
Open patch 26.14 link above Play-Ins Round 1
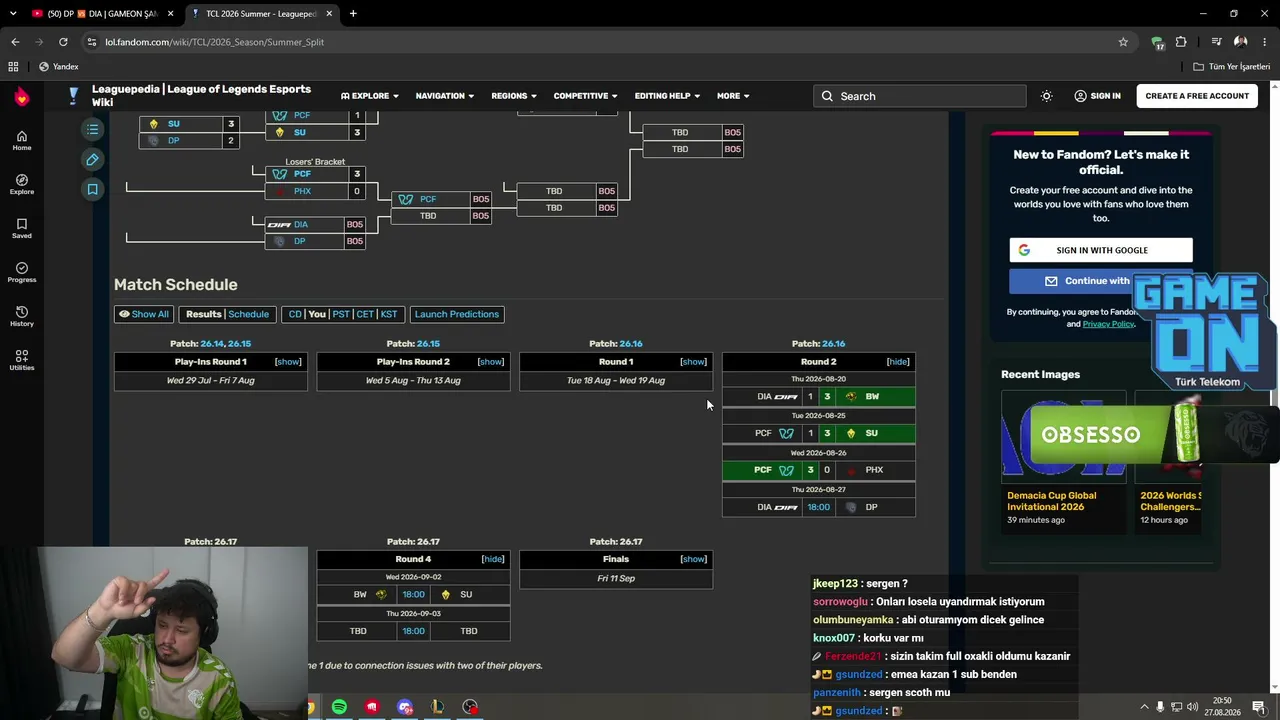point(212,344)
